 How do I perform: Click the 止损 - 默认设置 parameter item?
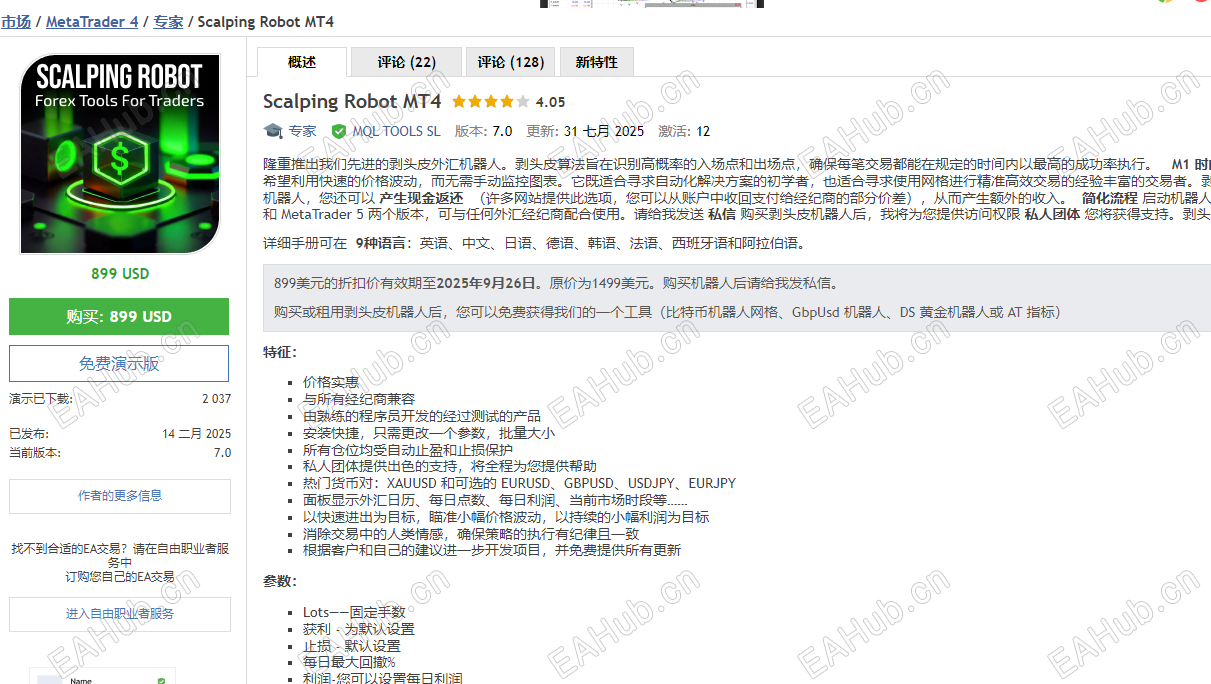click(x=351, y=646)
